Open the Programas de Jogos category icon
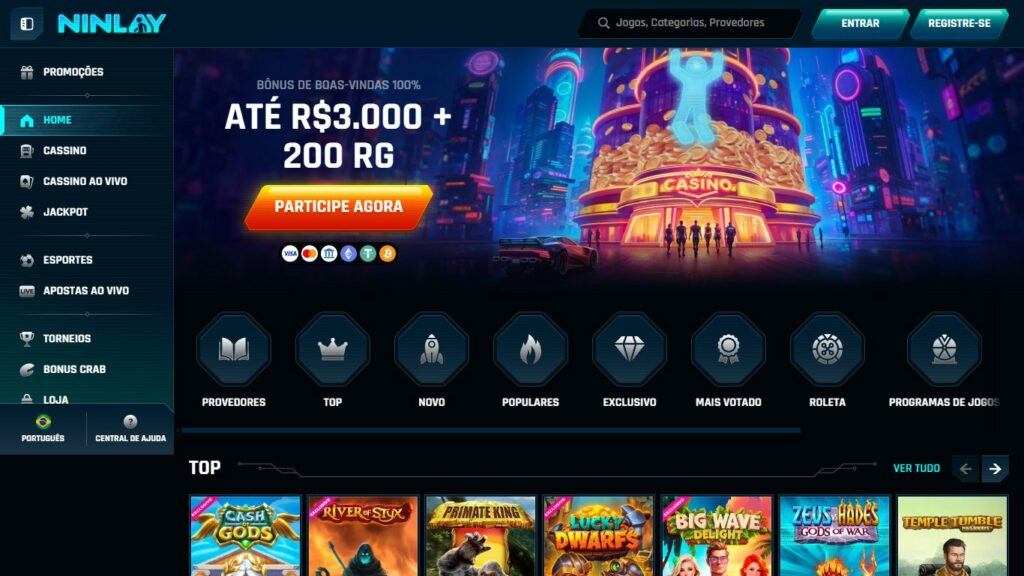This screenshot has height=576, width=1024. point(944,349)
